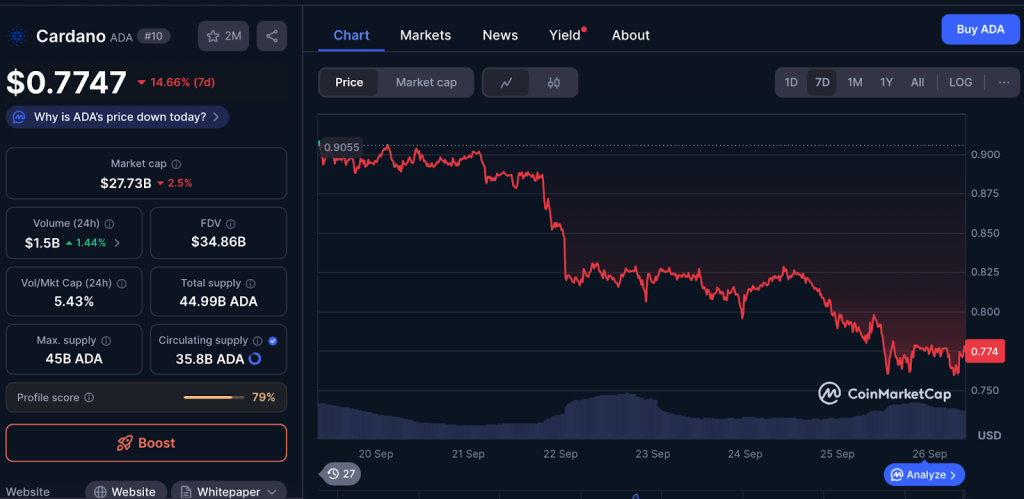
Task: Open the Yield tab
Action: pyautogui.click(x=565, y=35)
